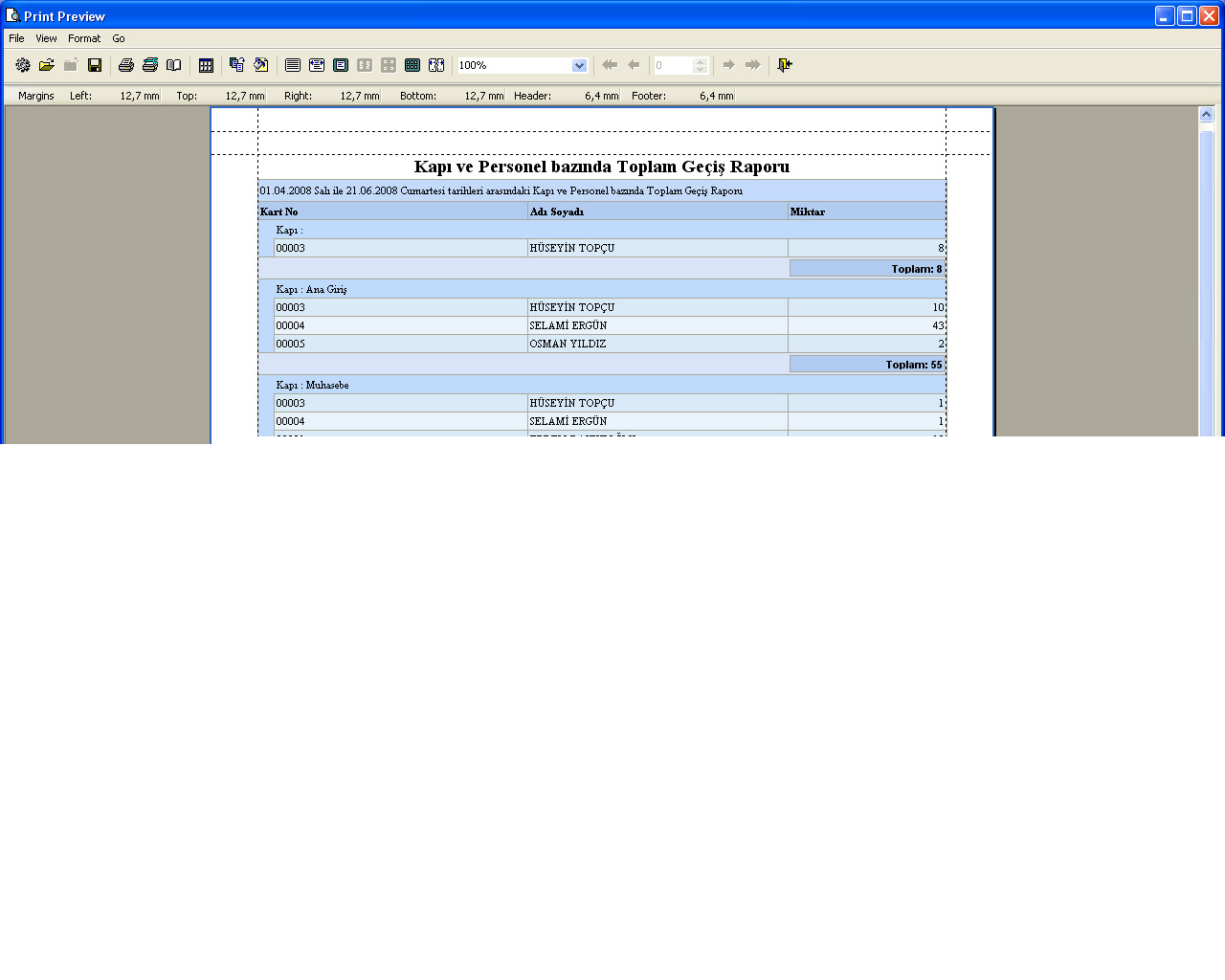The width and height of the screenshot is (1225, 980).
Task: Click the first printer icon in the toolbar
Action: pos(125,65)
